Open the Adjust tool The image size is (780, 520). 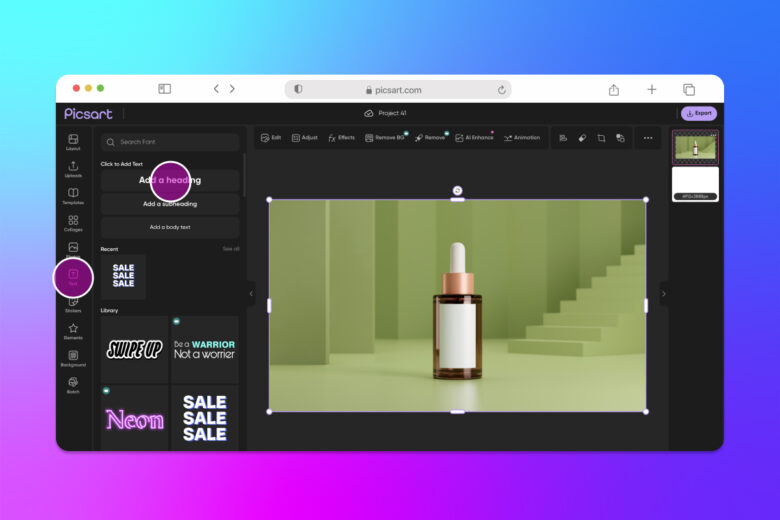pos(304,138)
